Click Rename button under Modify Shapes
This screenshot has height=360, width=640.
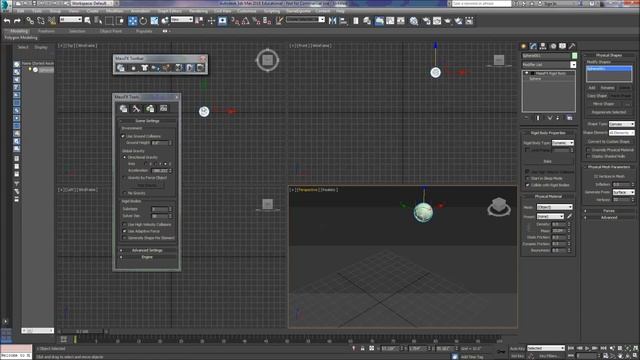pos(607,88)
